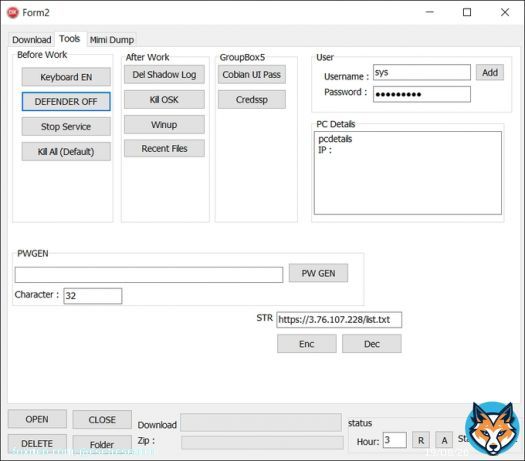Click the A button next to Hour

tap(444, 440)
